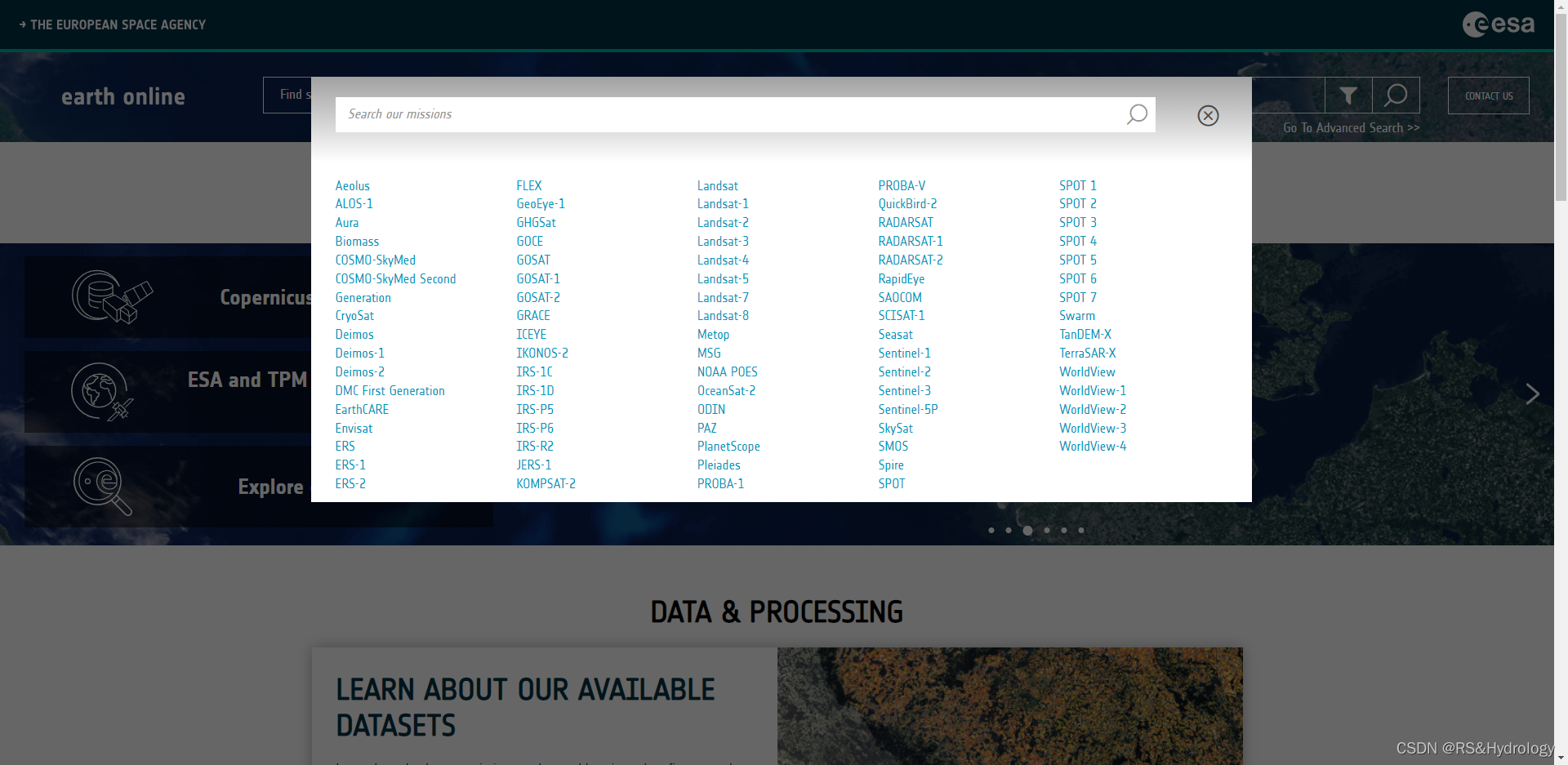Click the magnifier icon in missions search
The height and width of the screenshot is (765, 1568).
pos(1137,114)
